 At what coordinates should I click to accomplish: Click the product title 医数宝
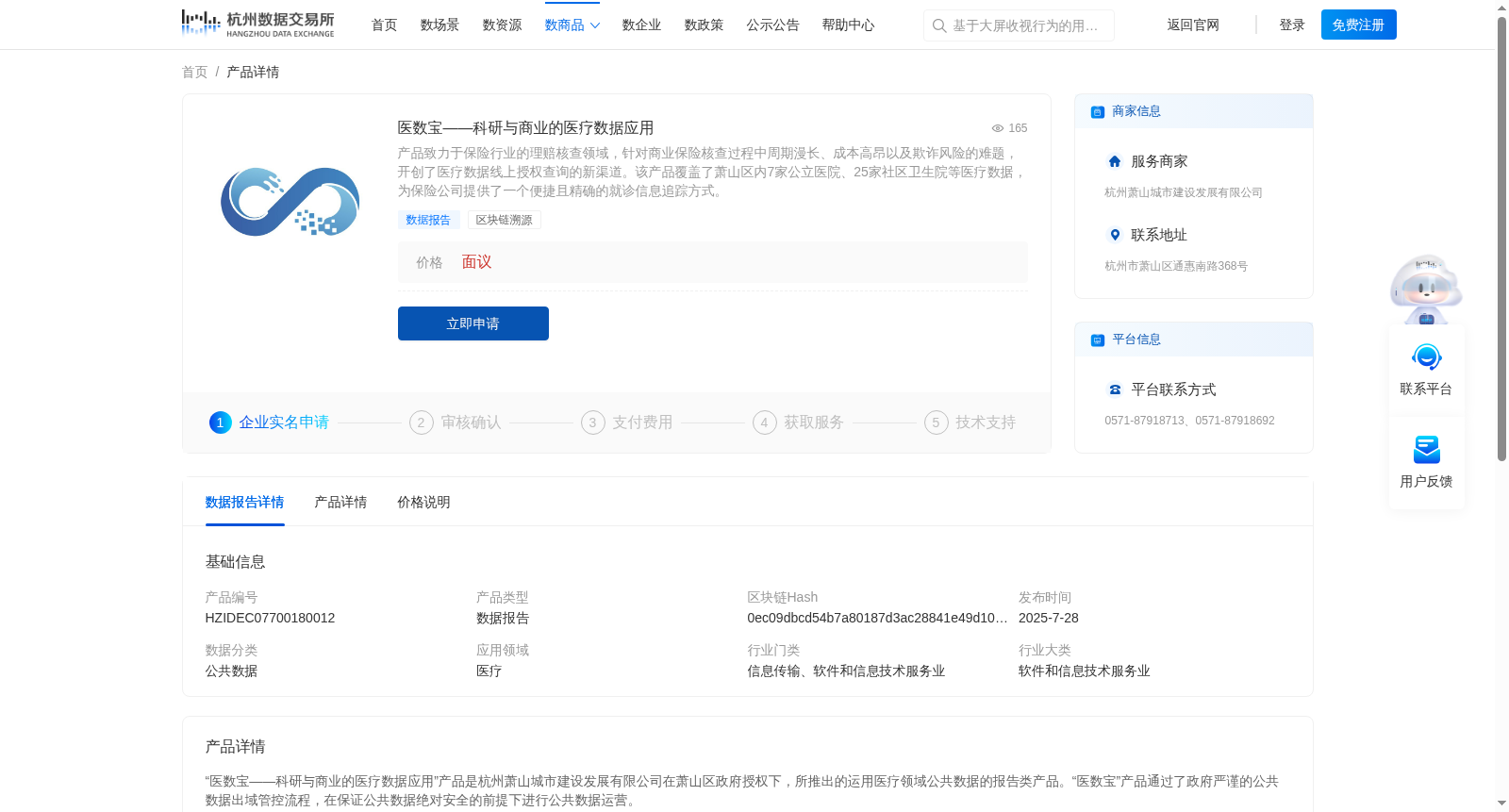pyautogui.click(x=526, y=128)
